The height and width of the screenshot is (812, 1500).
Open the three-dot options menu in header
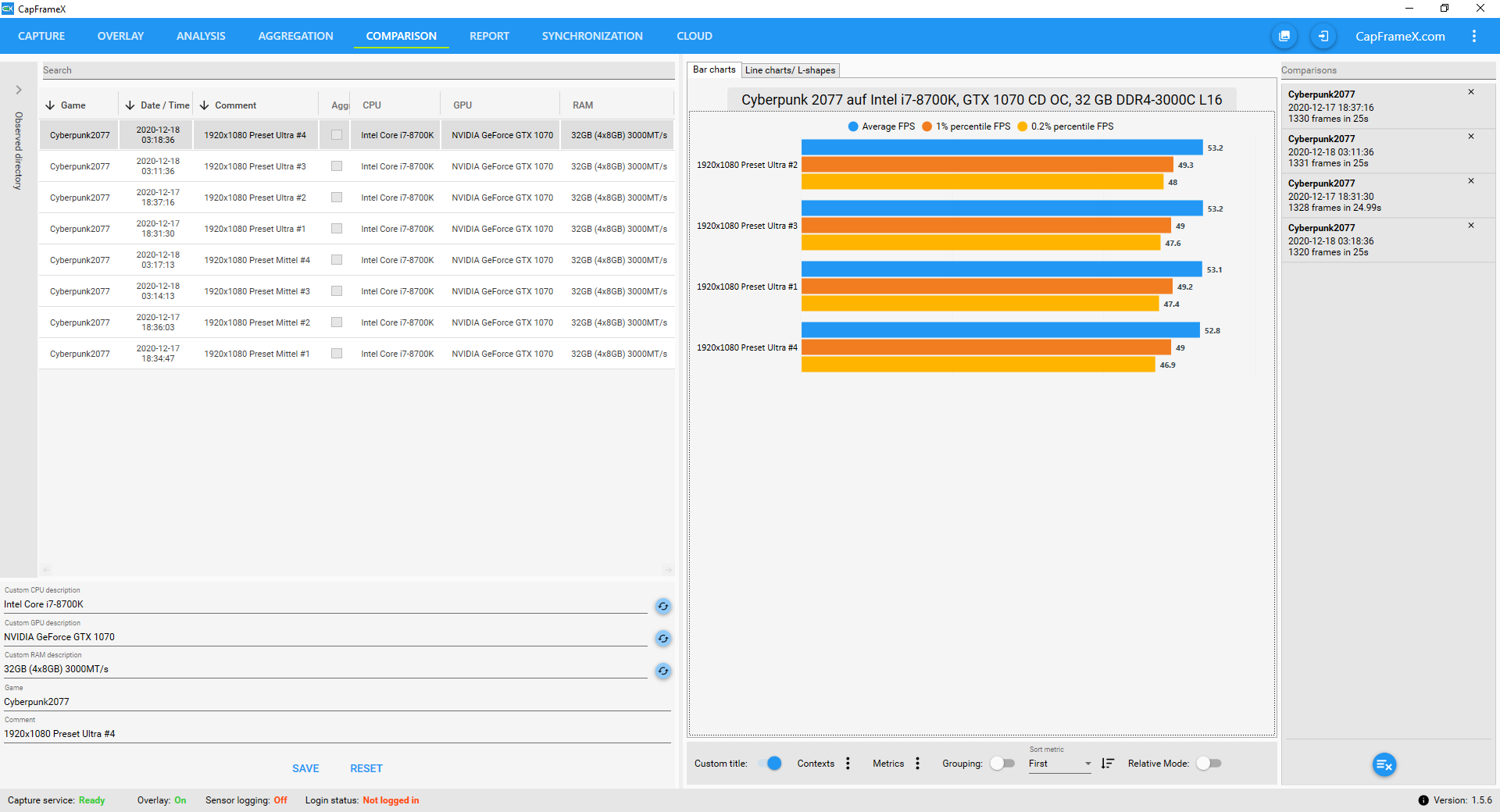point(1474,36)
